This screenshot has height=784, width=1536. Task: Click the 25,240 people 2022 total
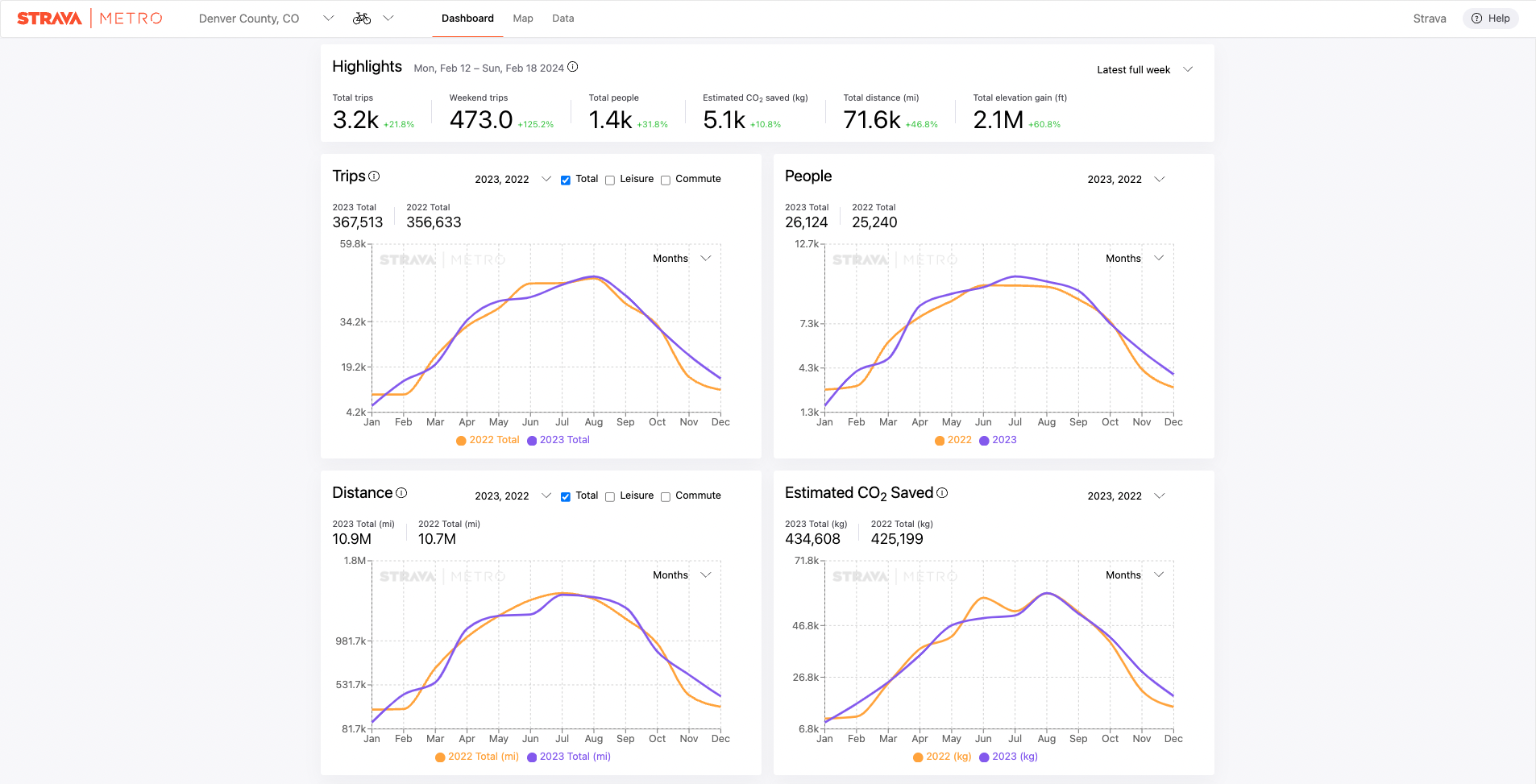tap(874, 222)
